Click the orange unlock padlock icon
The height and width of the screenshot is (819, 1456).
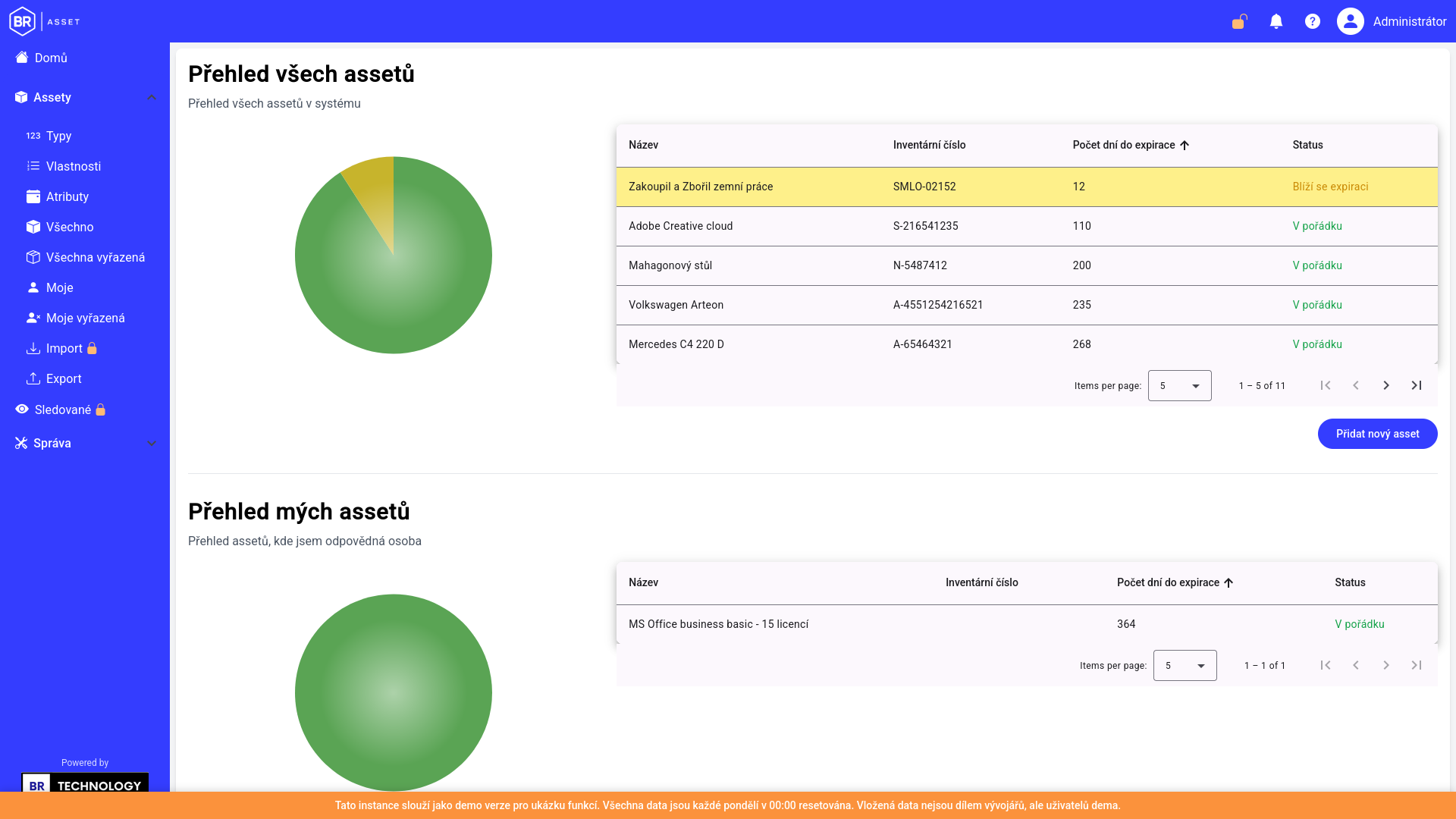(x=1239, y=21)
